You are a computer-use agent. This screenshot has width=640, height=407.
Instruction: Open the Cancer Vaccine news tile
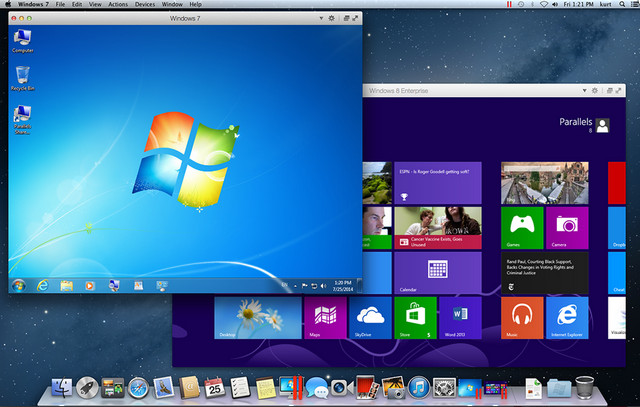438,228
